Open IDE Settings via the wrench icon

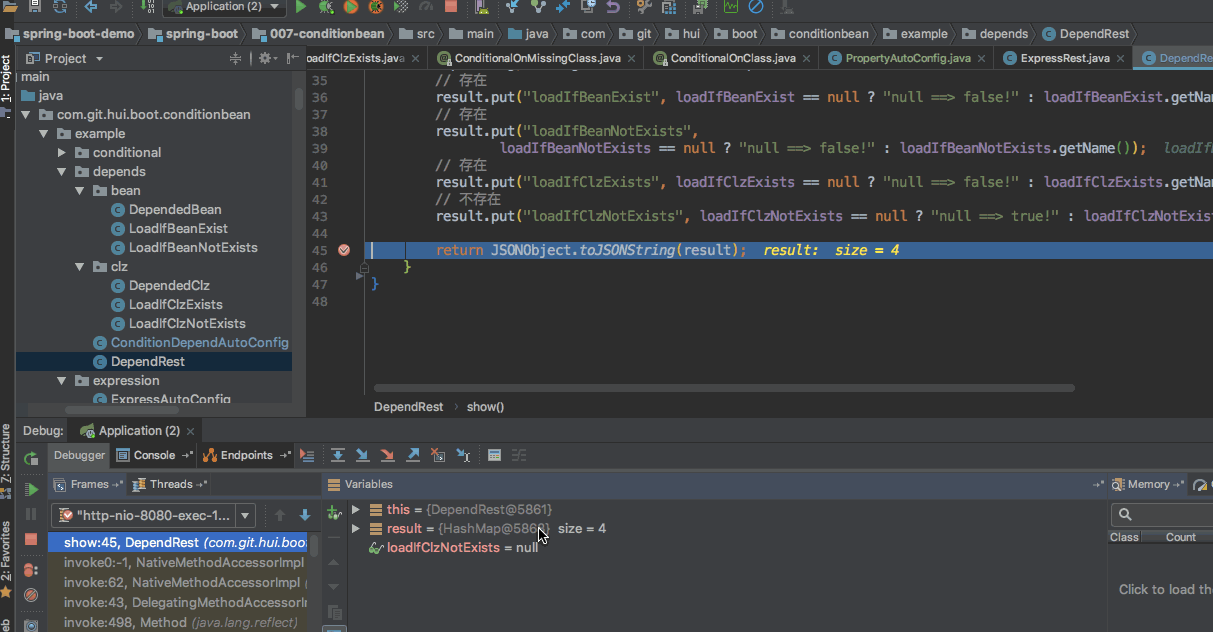pyautogui.click(x=643, y=9)
